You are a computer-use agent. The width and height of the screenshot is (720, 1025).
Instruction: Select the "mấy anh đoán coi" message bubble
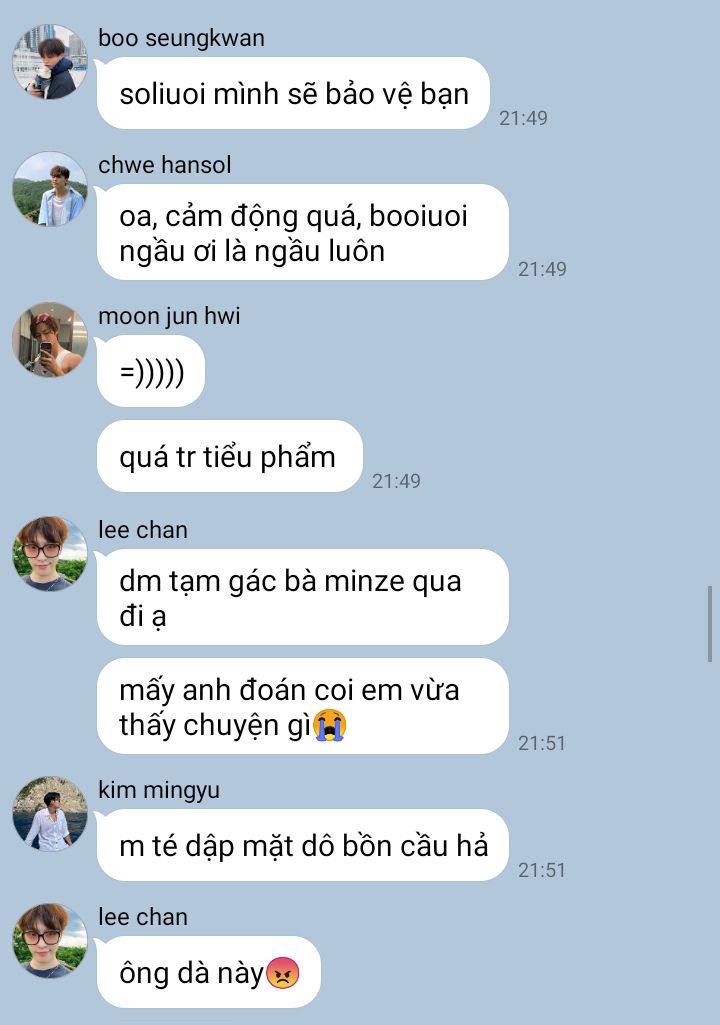303,707
